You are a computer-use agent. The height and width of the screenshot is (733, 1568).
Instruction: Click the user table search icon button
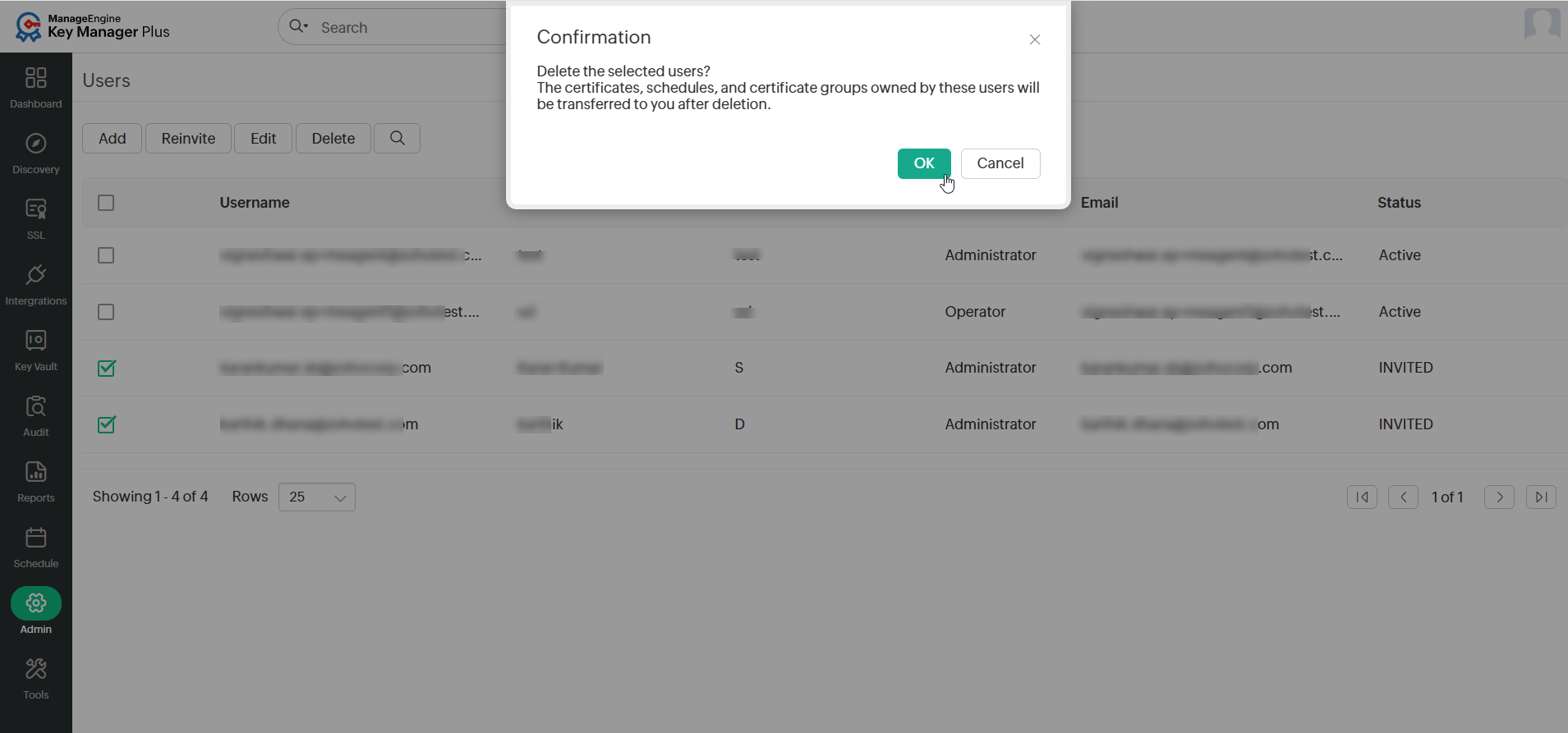(397, 138)
